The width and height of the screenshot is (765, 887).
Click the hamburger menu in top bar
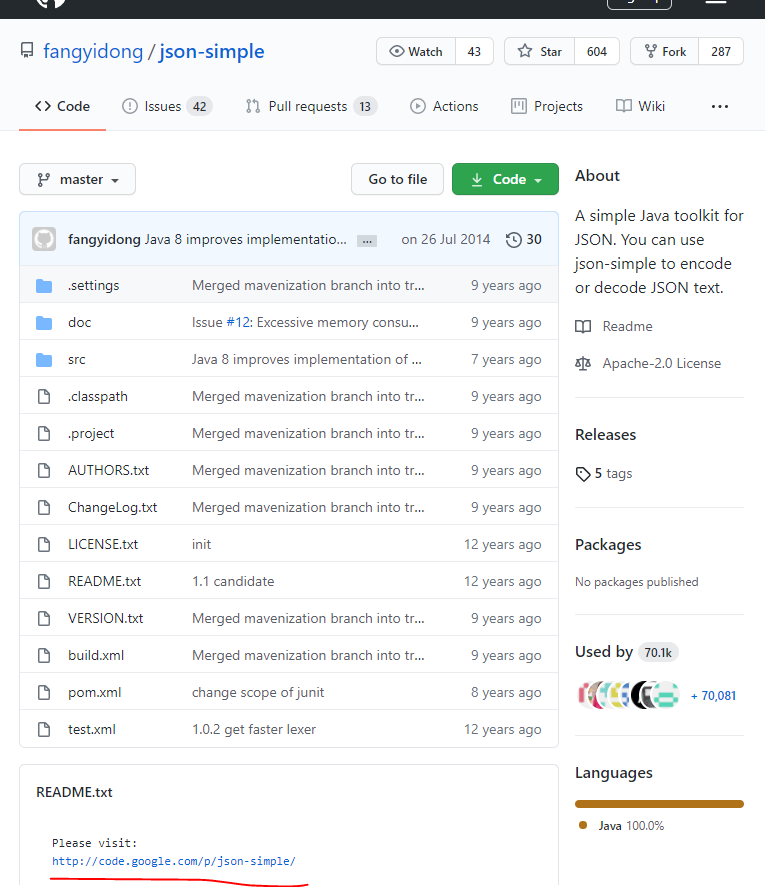(716, 2)
